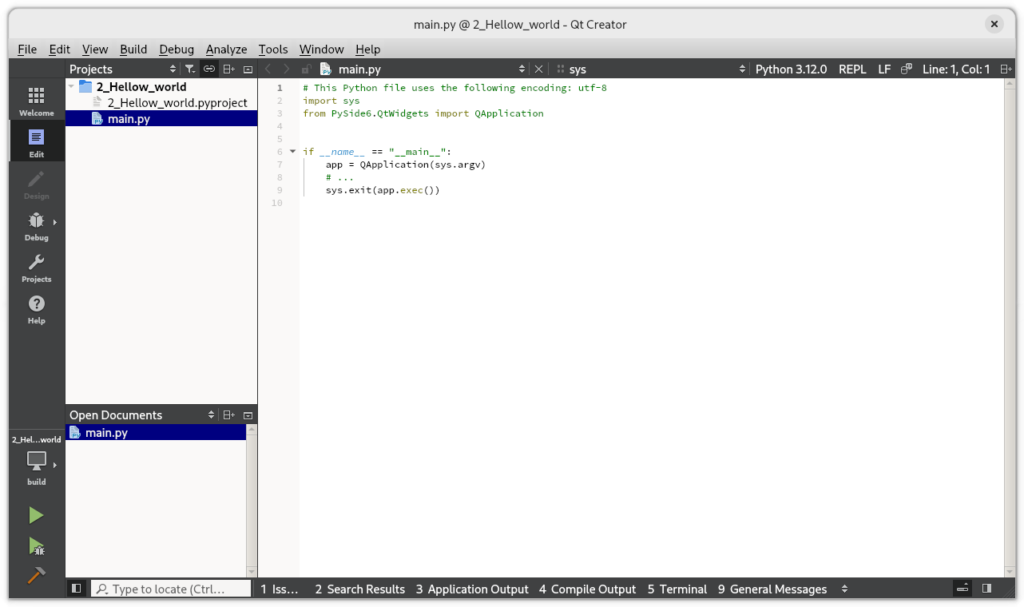
Task: Collapse the 2_Hellow_world project tree
Action: 71,86
